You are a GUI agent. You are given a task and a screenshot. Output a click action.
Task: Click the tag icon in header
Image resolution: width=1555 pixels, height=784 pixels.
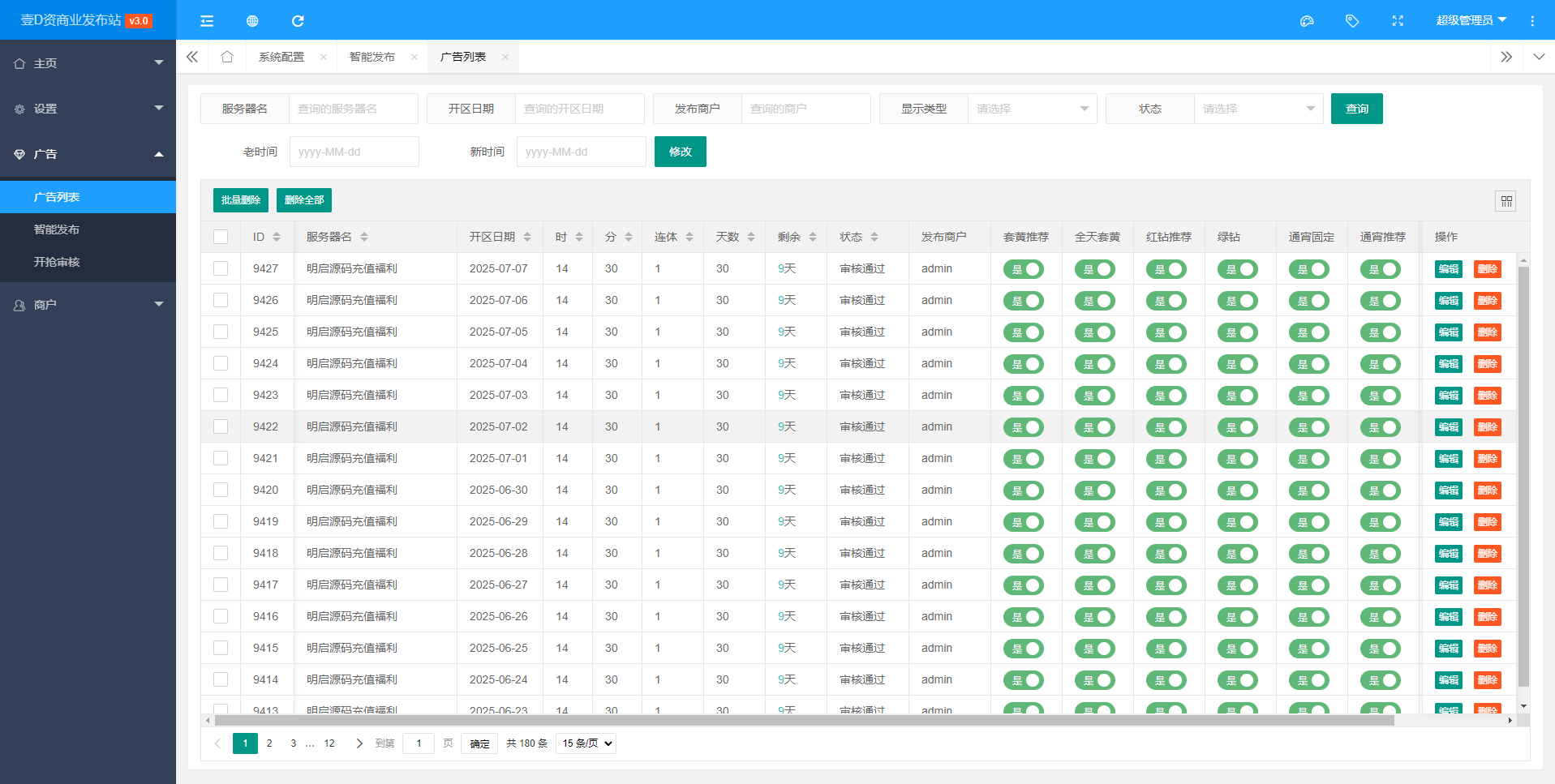pyautogui.click(x=1352, y=21)
